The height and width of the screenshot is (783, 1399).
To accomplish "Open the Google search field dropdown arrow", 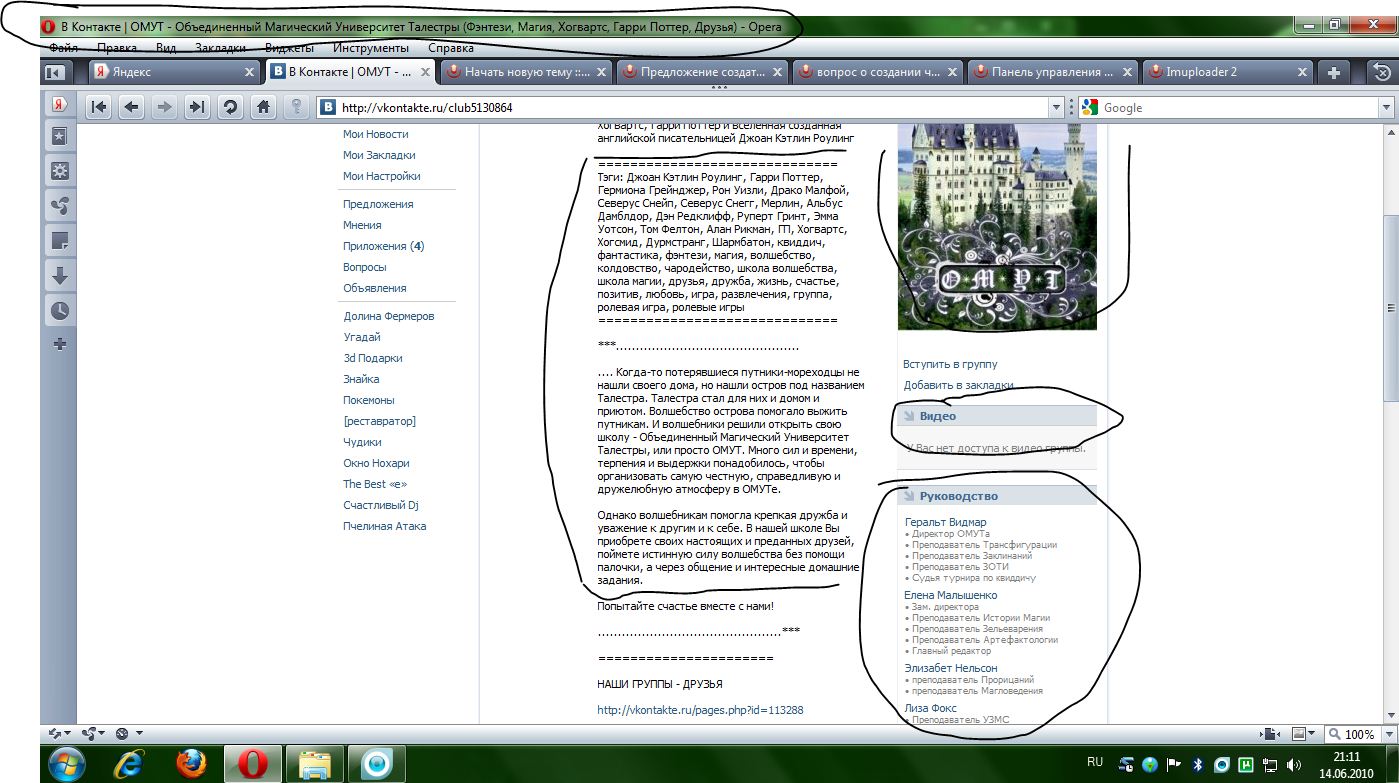I will coord(1386,107).
